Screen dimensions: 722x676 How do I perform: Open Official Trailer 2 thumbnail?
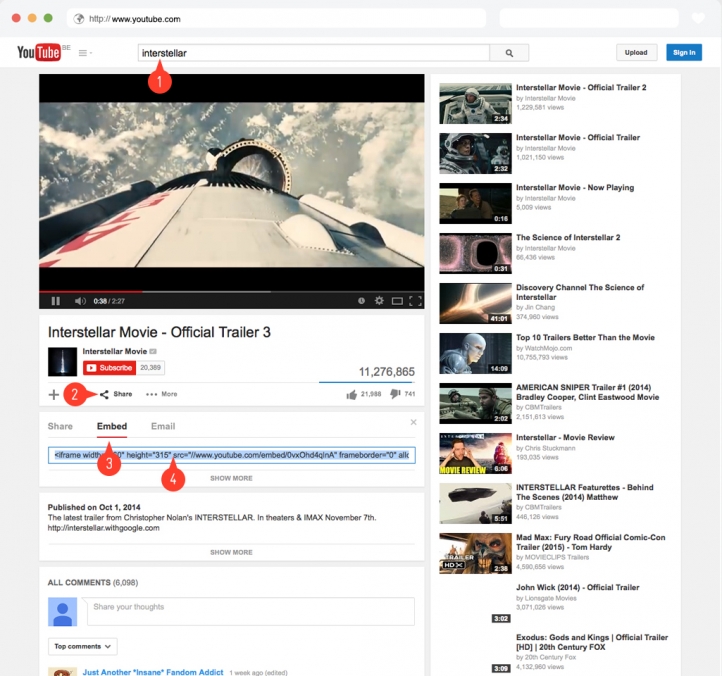tap(475, 104)
